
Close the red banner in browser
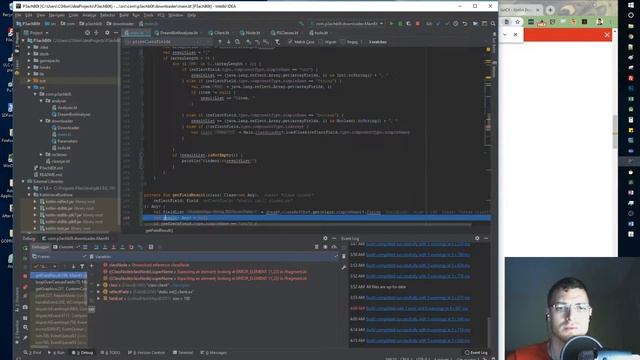click(607, 35)
